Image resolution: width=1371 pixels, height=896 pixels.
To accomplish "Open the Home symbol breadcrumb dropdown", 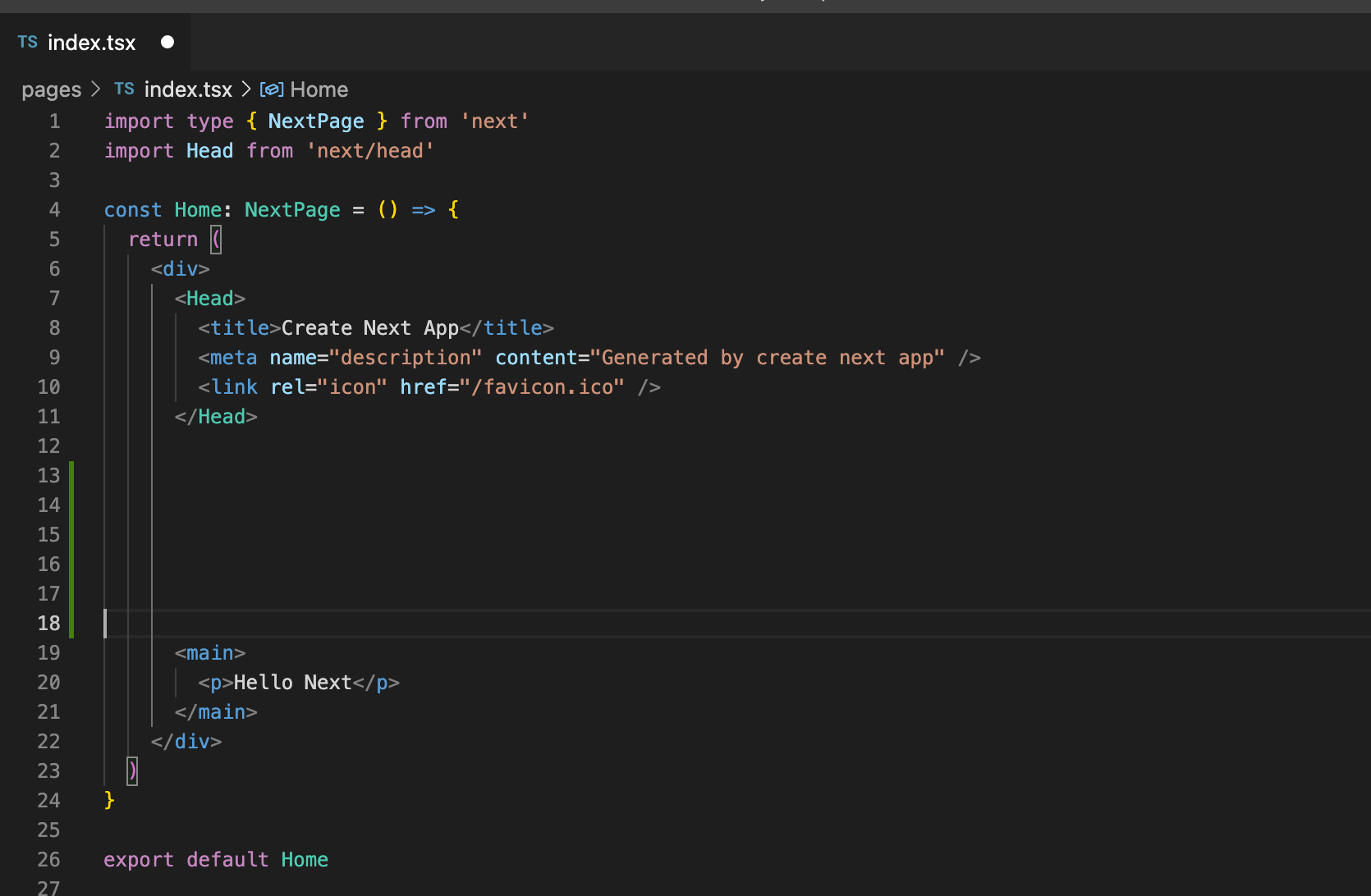I will coord(319,89).
